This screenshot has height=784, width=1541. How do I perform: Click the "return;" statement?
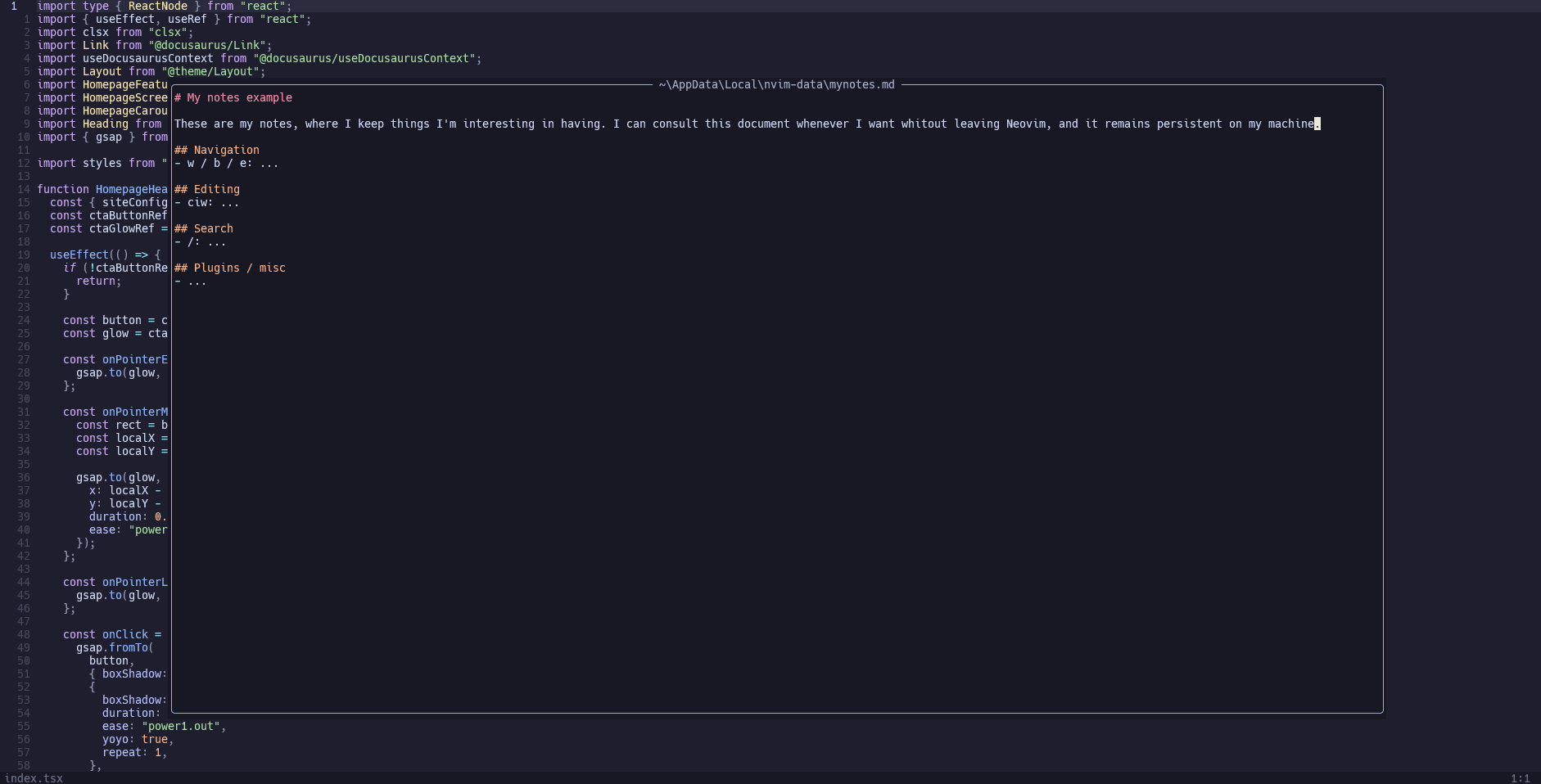98,281
